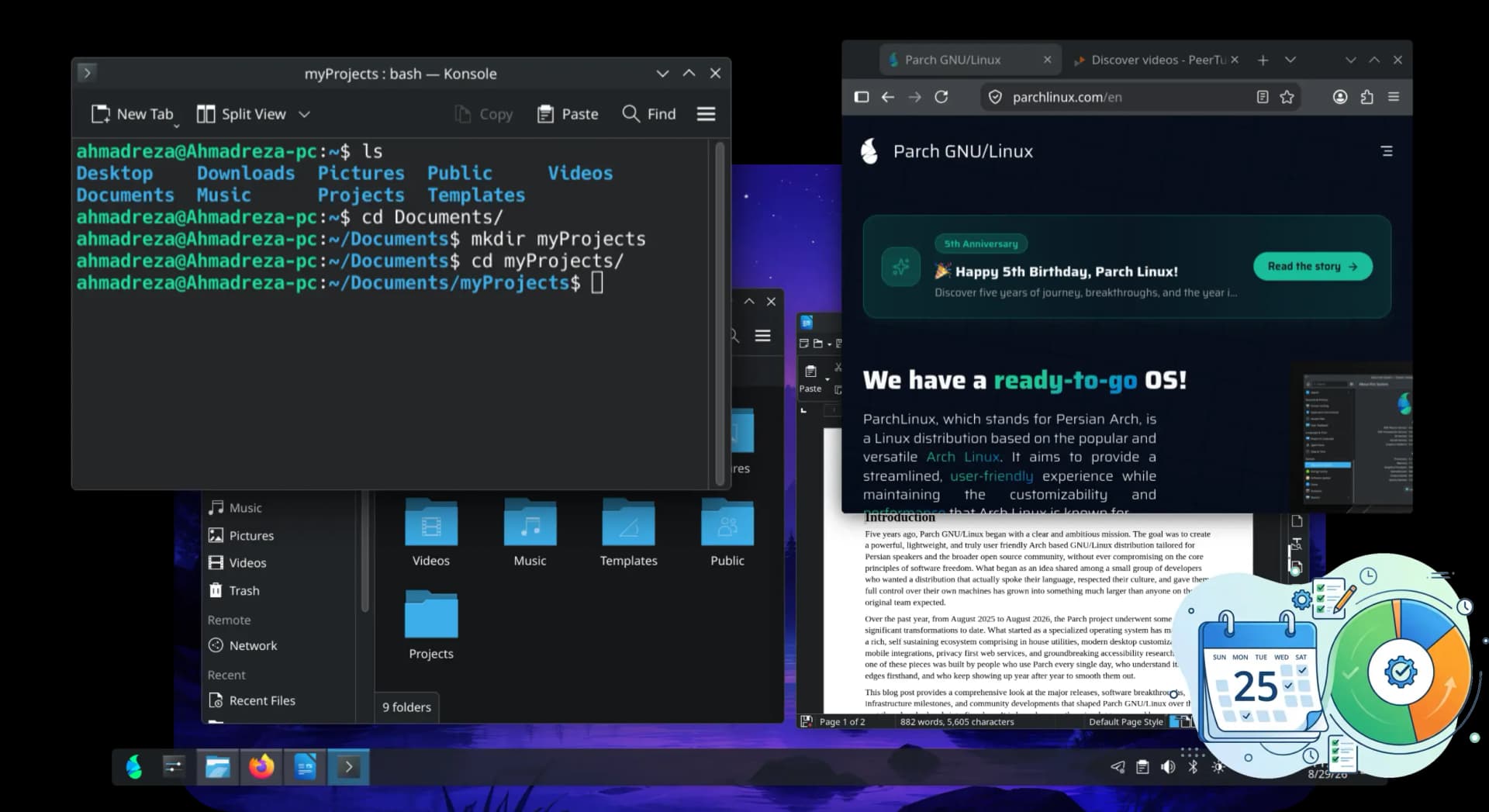
Task: Select the Public folder in Dolphin
Action: [727, 532]
